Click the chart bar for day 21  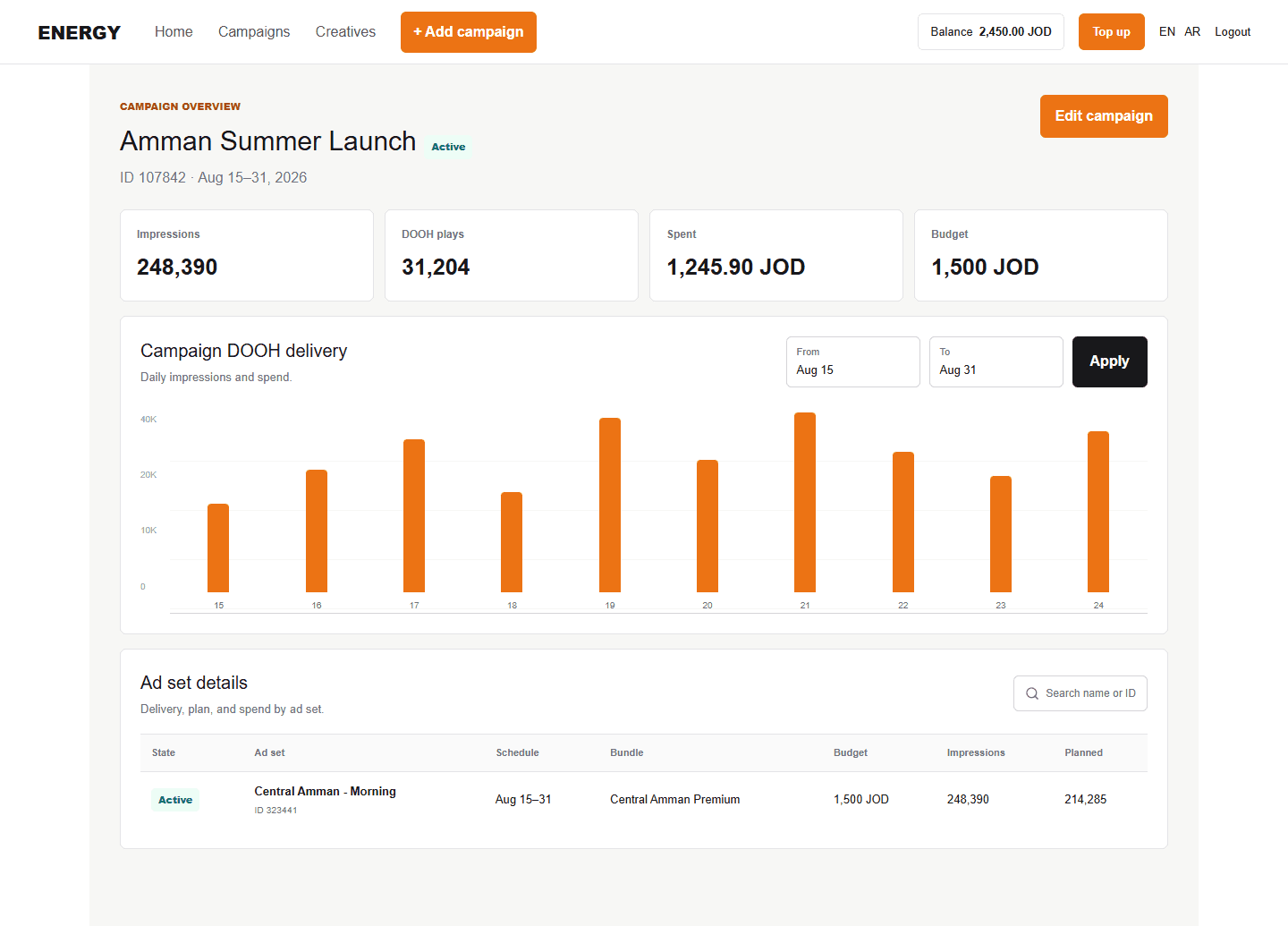point(805,502)
